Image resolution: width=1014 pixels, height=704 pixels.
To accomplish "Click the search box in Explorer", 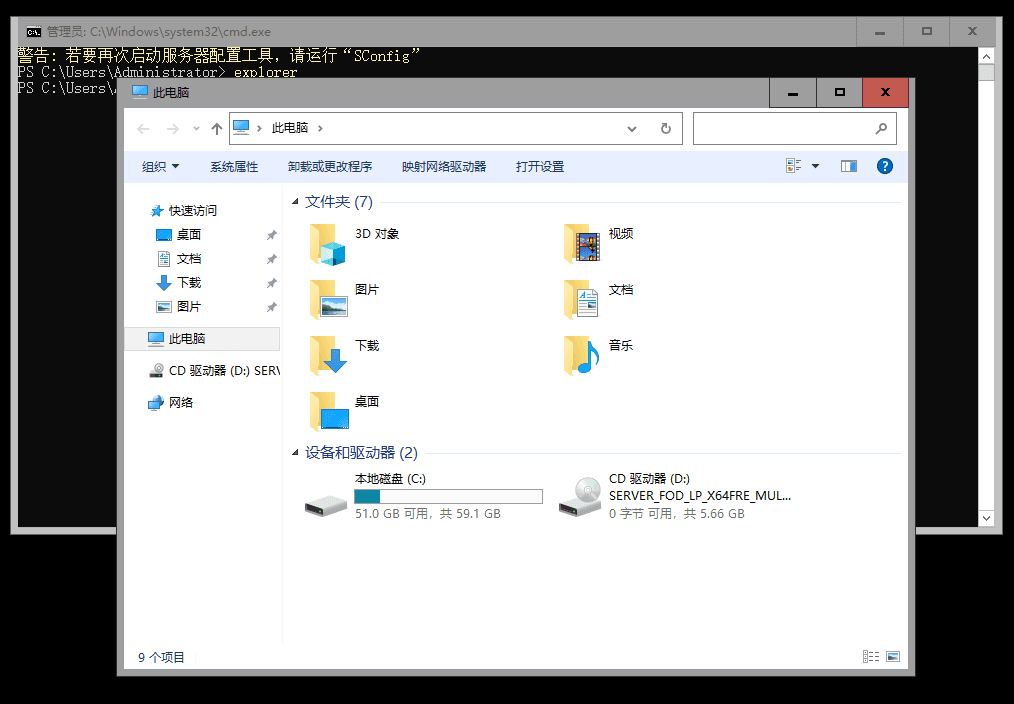I will coord(782,129).
